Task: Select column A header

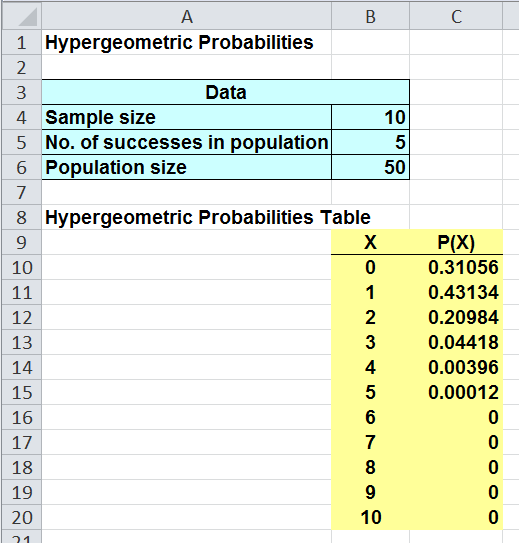Action: pos(187,16)
